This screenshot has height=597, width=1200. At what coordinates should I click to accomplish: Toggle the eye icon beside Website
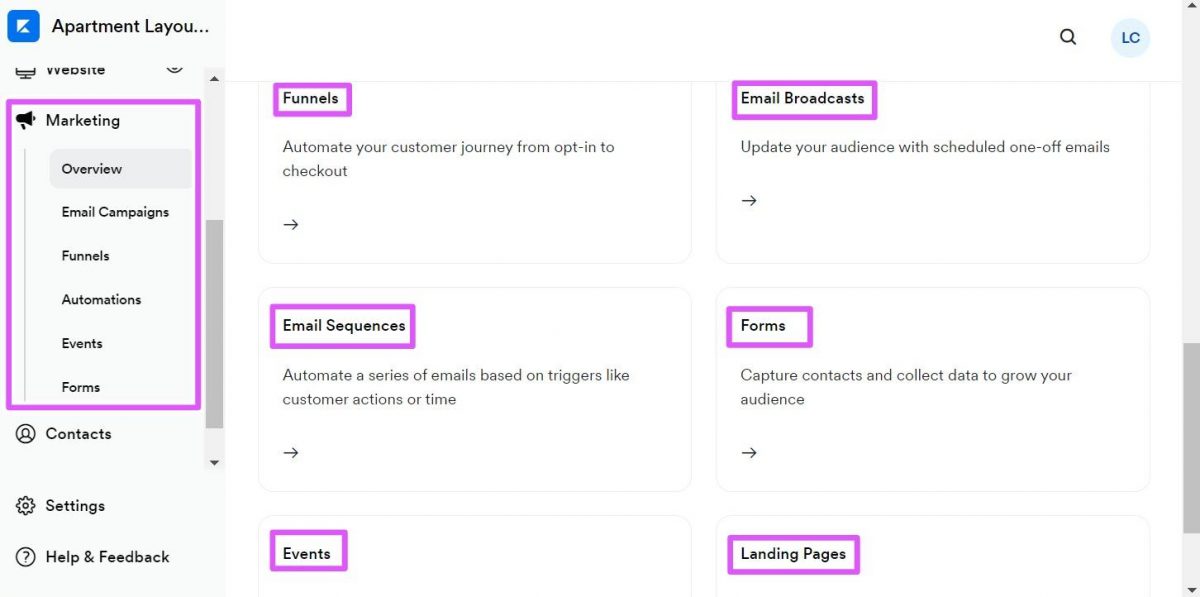click(x=174, y=67)
